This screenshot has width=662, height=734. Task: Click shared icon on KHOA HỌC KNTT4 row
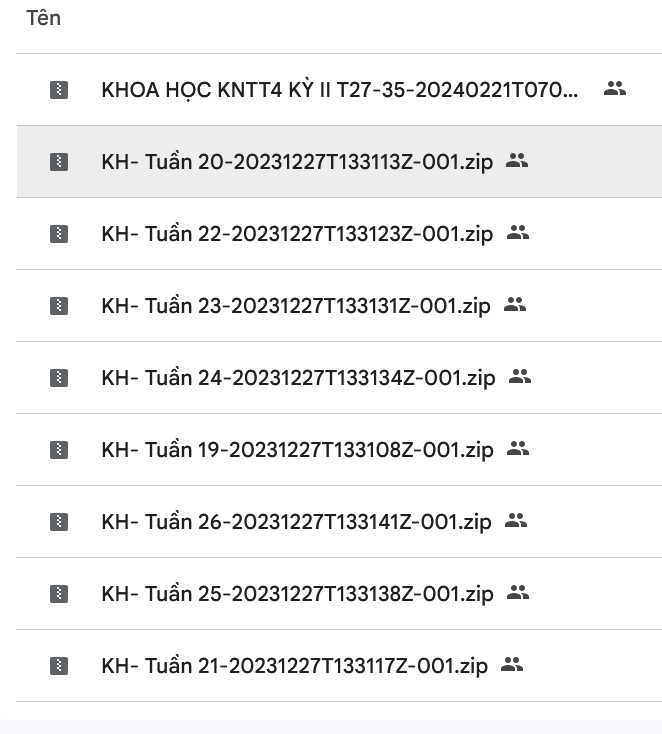coord(615,89)
